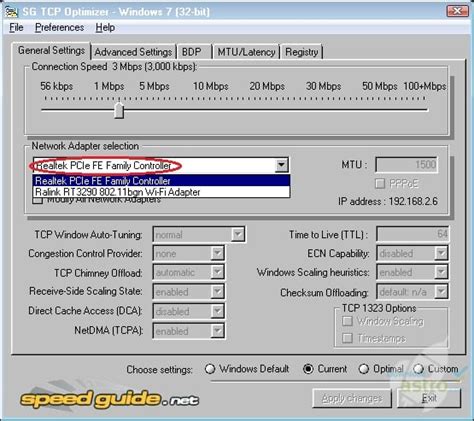Open the Help menu
This screenshot has height=421, width=474.
coord(105,27)
